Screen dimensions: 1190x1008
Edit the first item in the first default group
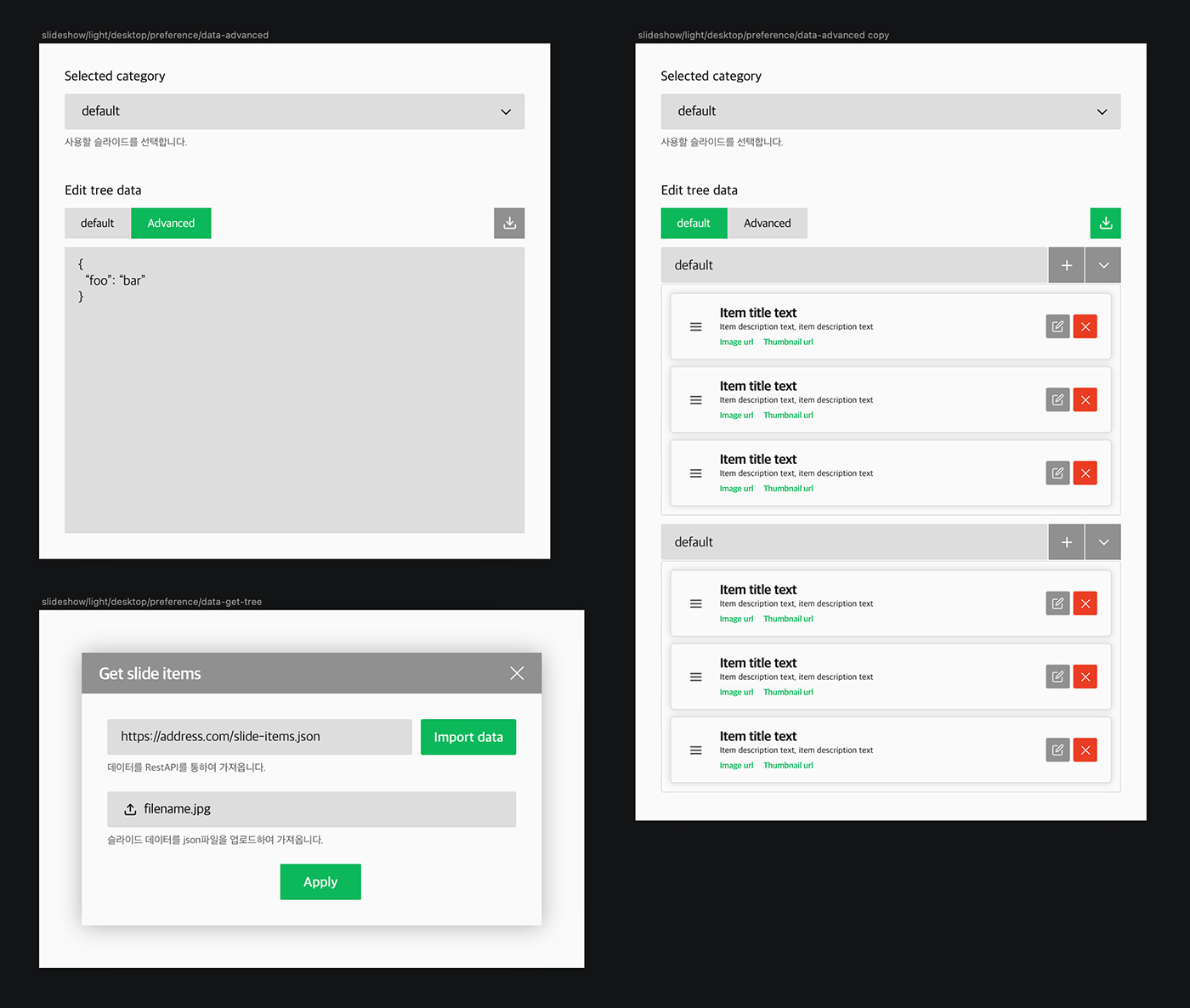[x=1057, y=326]
